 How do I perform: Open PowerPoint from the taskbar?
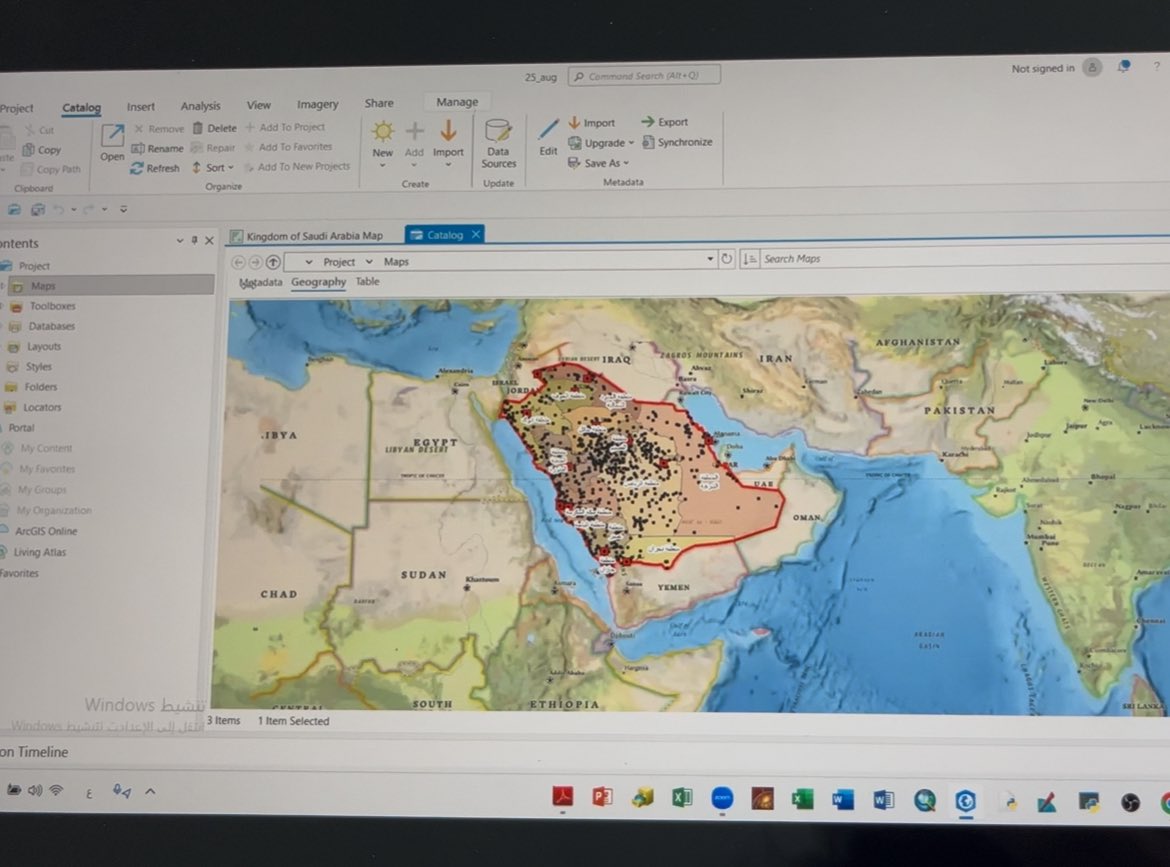[602, 798]
